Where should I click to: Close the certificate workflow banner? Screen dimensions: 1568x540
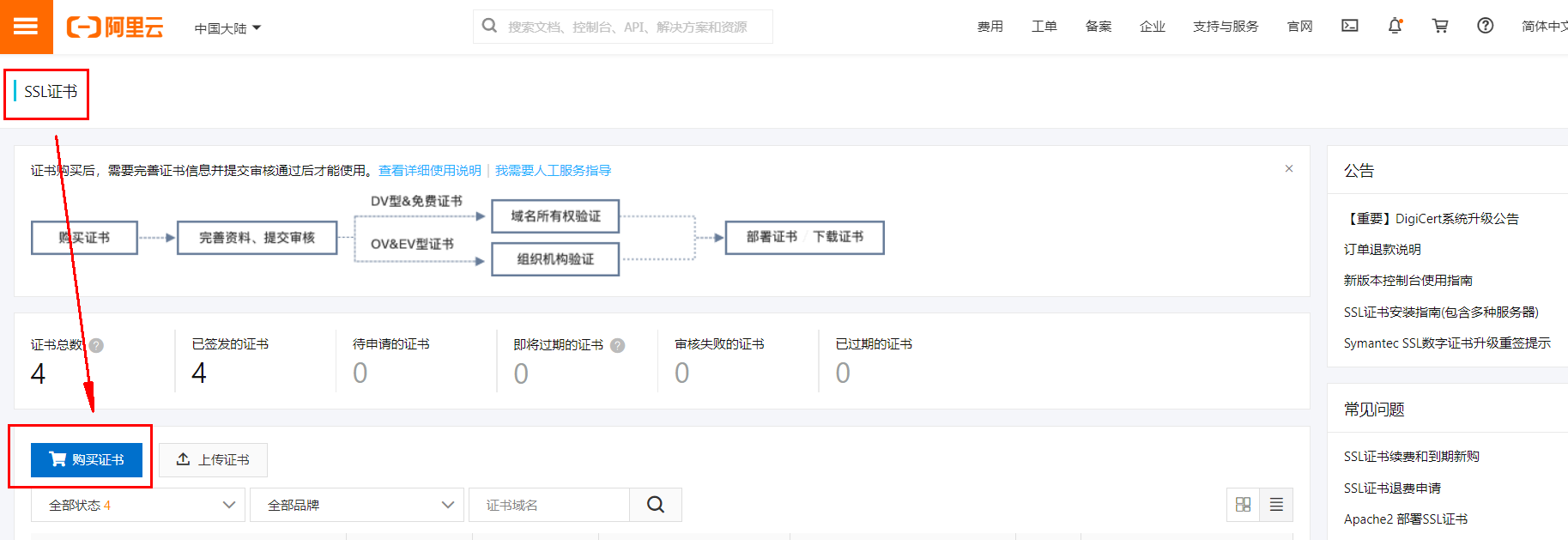point(1289,168)
